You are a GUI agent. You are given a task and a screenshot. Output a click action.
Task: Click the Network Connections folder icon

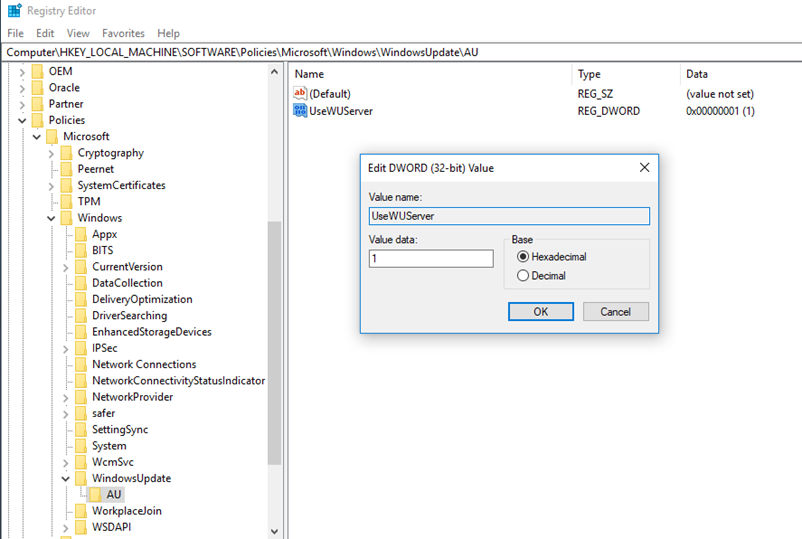tap(81, 364)
